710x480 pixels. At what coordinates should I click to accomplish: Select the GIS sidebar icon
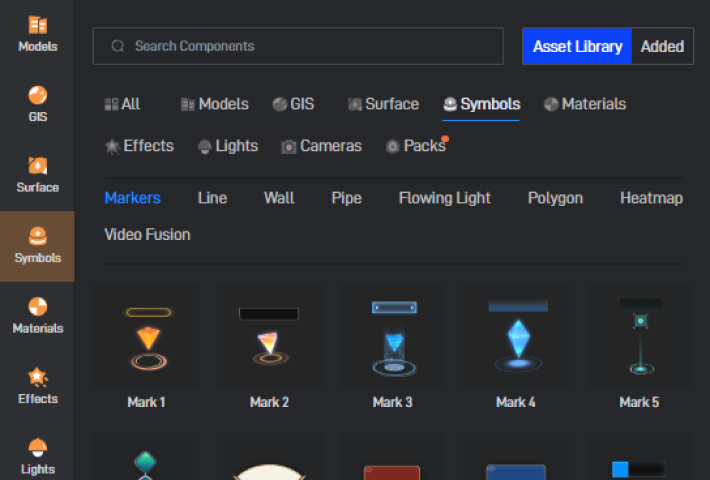pyautogui.click(x=37, y=104)
